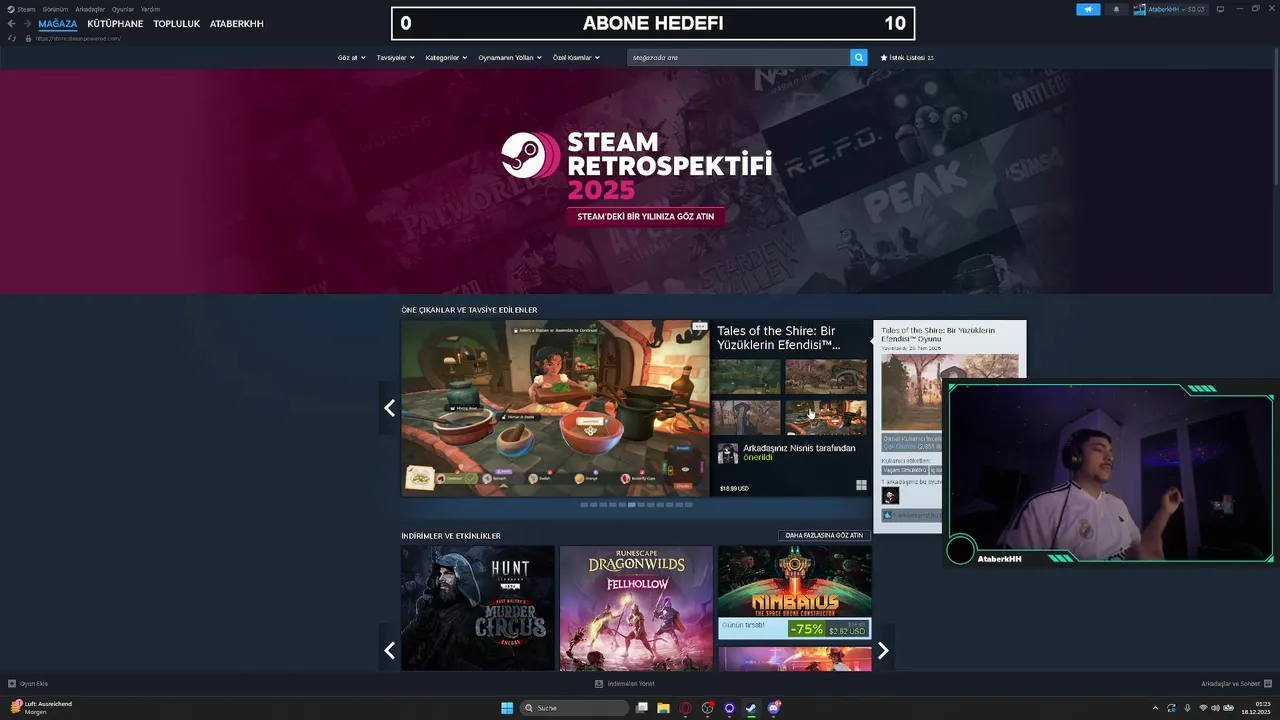
Task: Open the Yardım menu
Action: pos(150,9)
